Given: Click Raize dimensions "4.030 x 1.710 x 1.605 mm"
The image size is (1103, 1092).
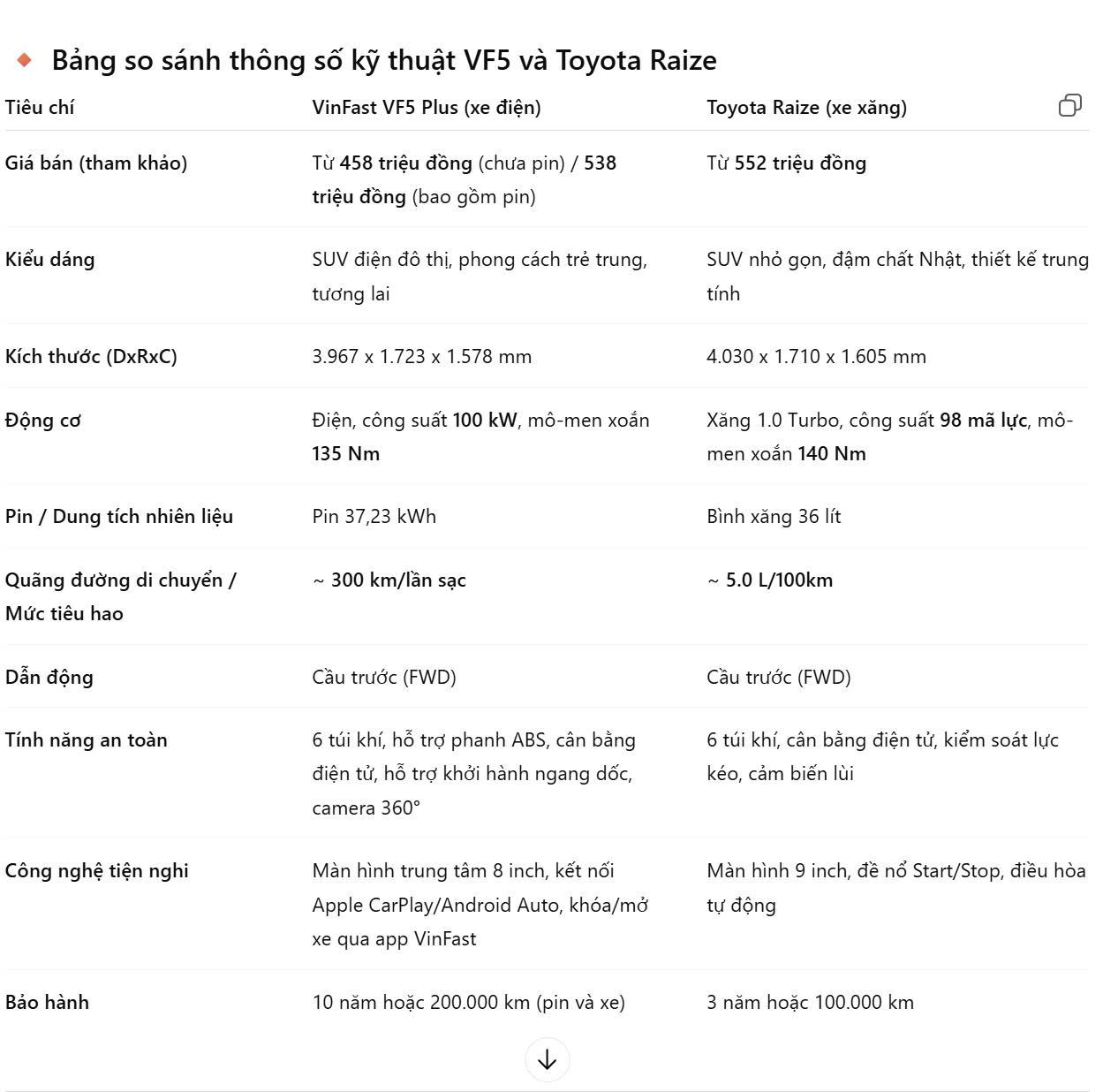Looking at the screenshot, I should pyautogui.click(x=816, y=357).
